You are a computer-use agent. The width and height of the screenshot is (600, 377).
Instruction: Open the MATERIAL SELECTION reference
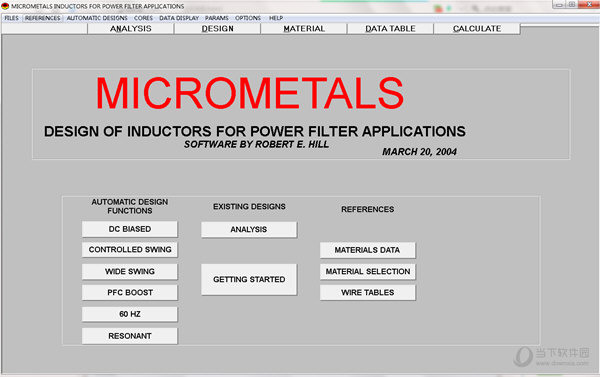(368, 271)
